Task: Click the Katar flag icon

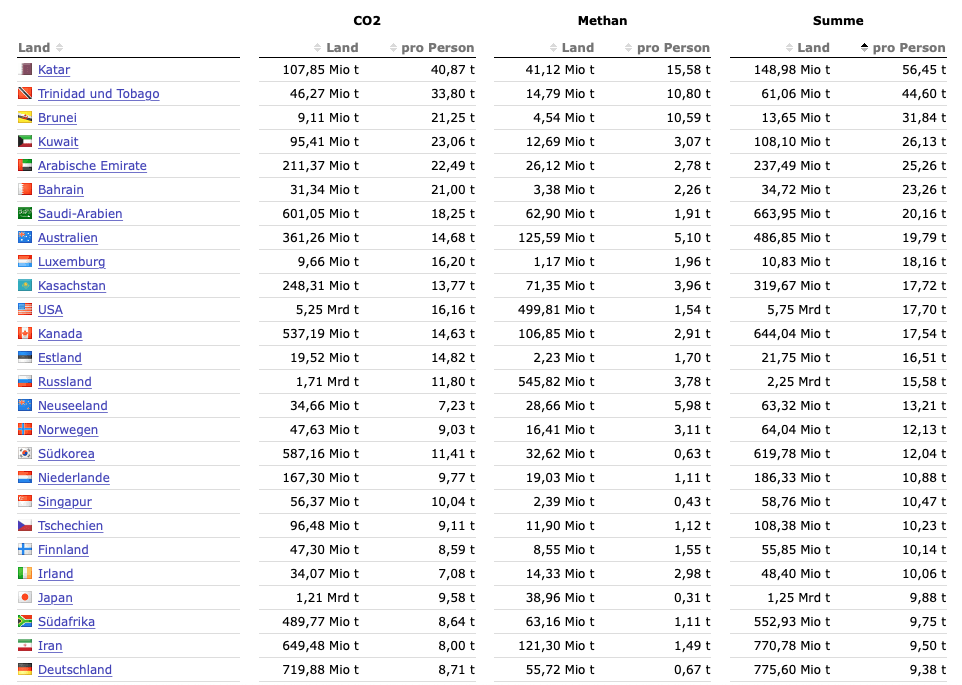Action: pos(26,70)
